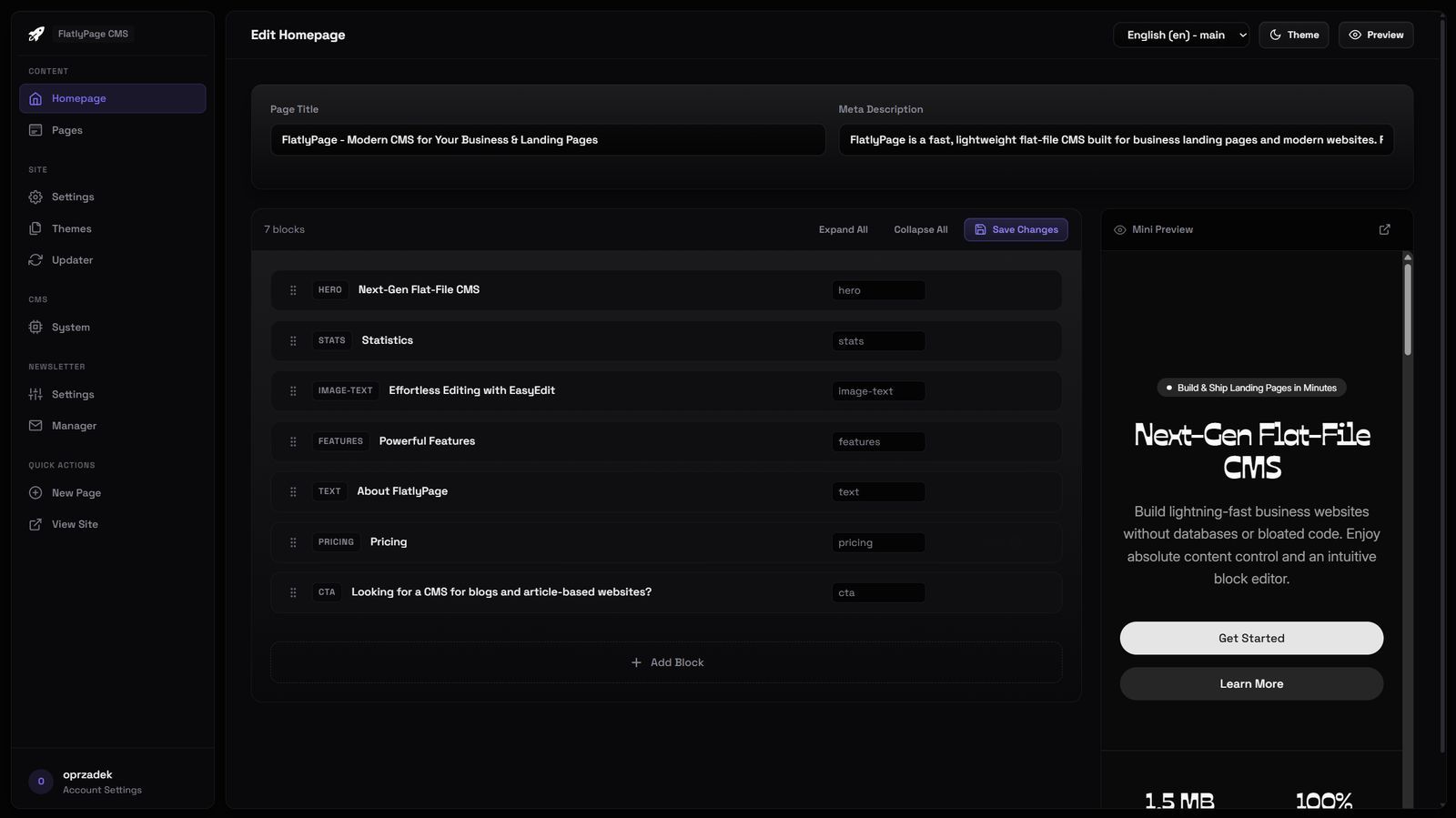The image size is (1456, 818).
Task: Click Collapse All blocks
Action: pos(920,229)
